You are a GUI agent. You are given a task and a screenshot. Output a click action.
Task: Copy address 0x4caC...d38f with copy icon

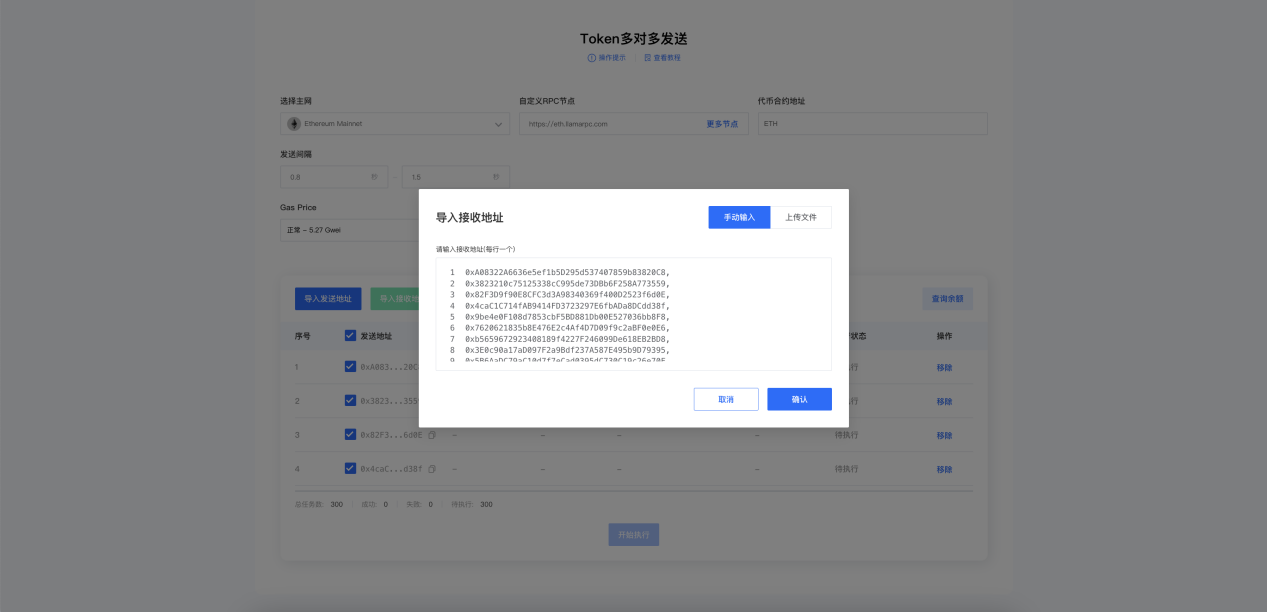432,469
